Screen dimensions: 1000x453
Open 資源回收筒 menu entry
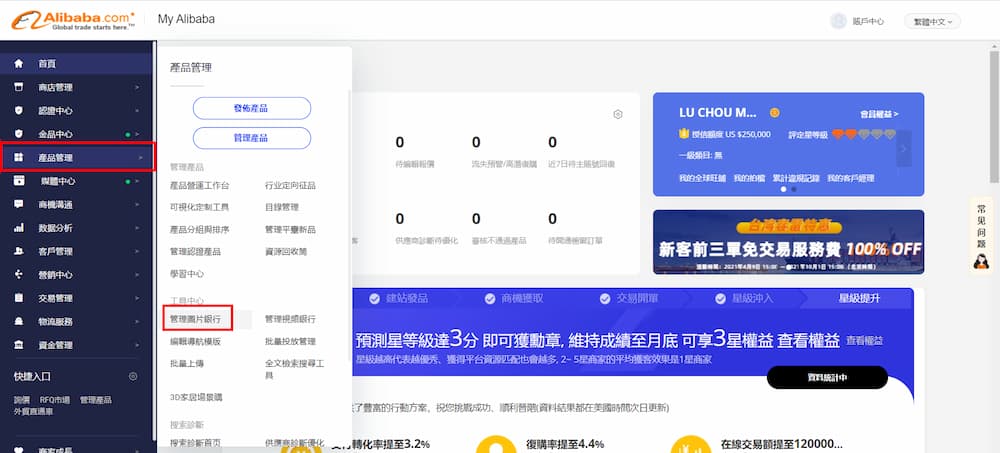[286, 251]
